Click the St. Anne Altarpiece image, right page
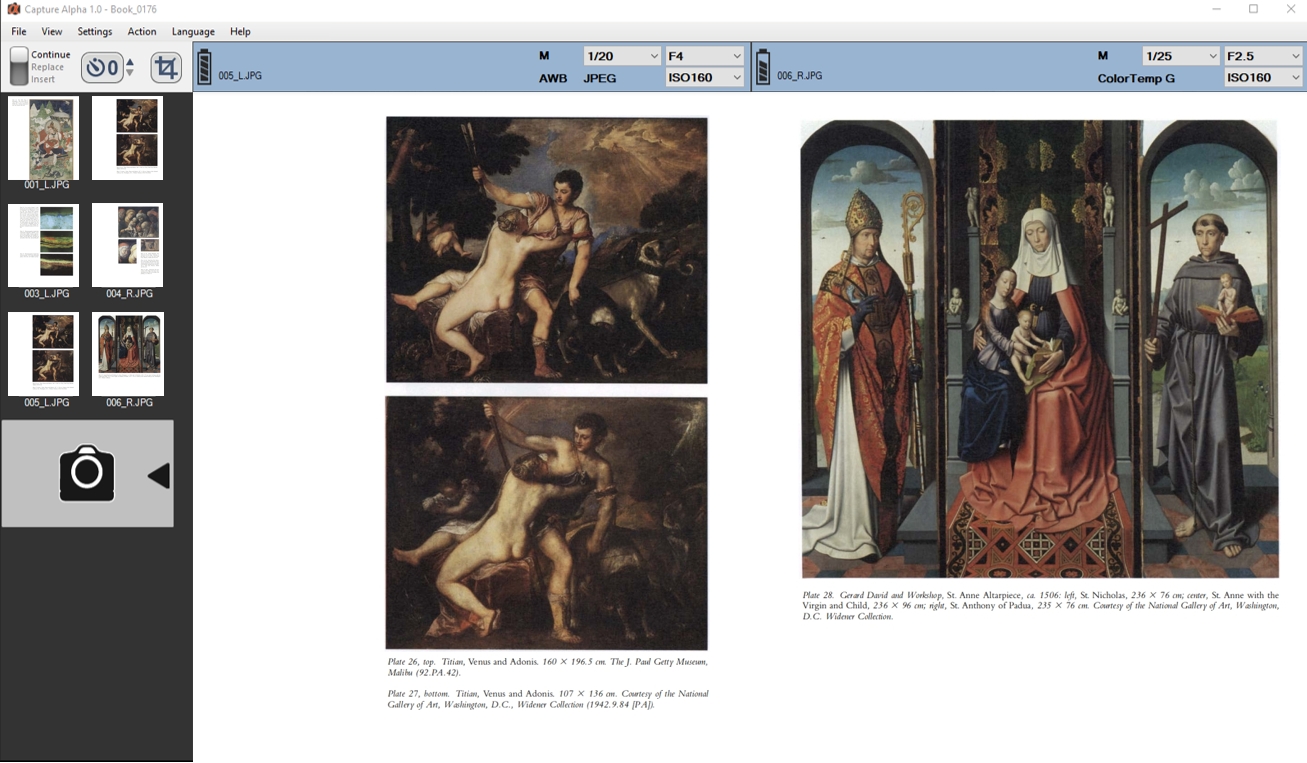The image size is (1307, 763). (1040, 349)
